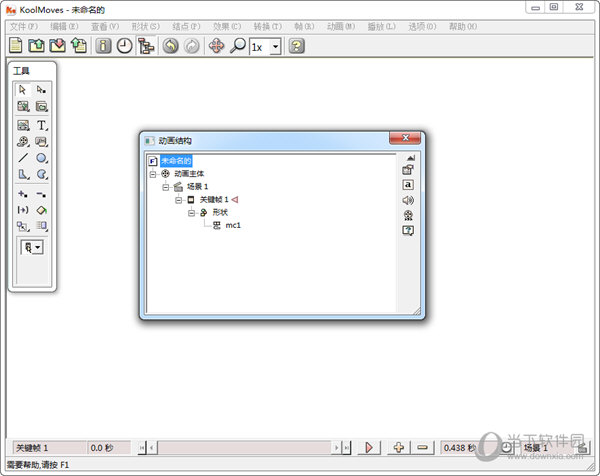
Task: Open the 编辑 (E) menu
Action: click(x=64, y=26)
